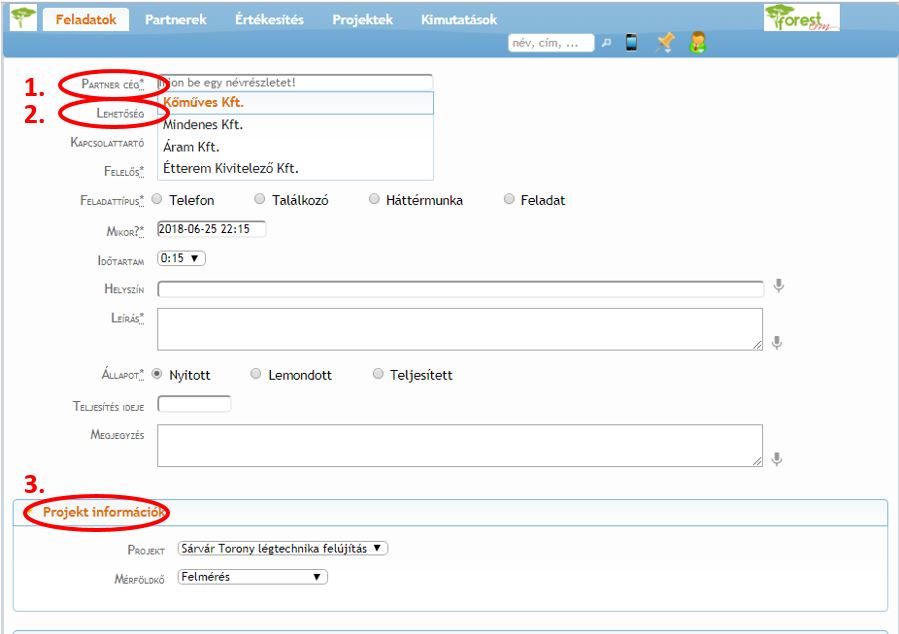Click the pushpin icon in the header
The width and height of the screenshot is (899, 634).
[664, 42]
